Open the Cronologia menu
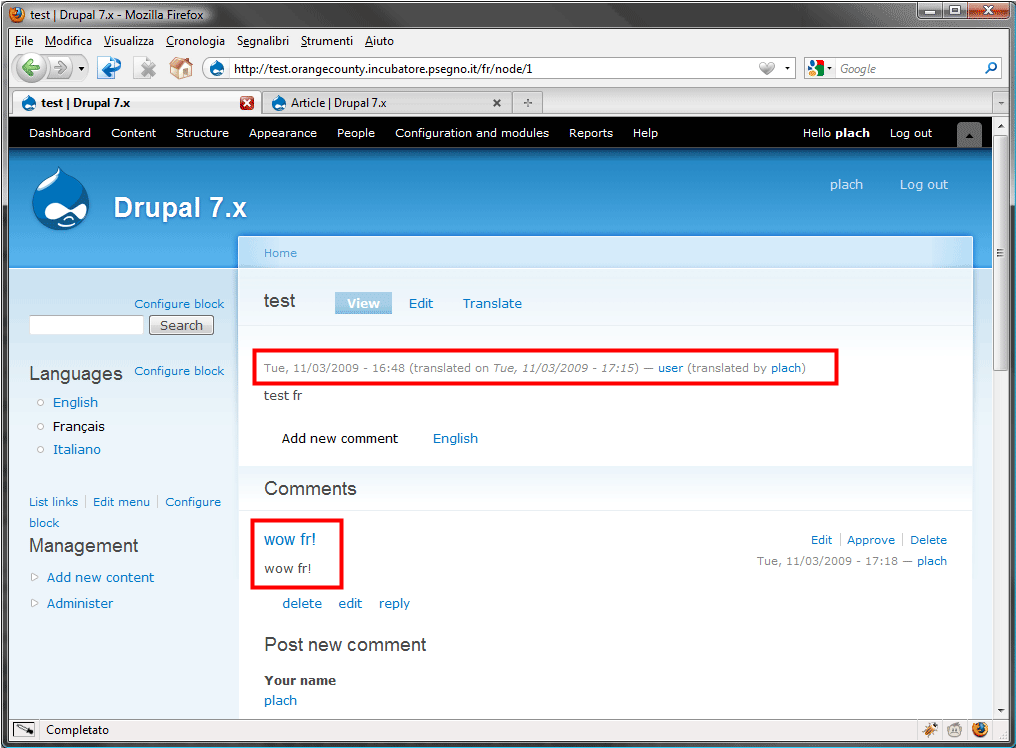The width and height of the screenshot is (1016, 748). pos(195,41)
